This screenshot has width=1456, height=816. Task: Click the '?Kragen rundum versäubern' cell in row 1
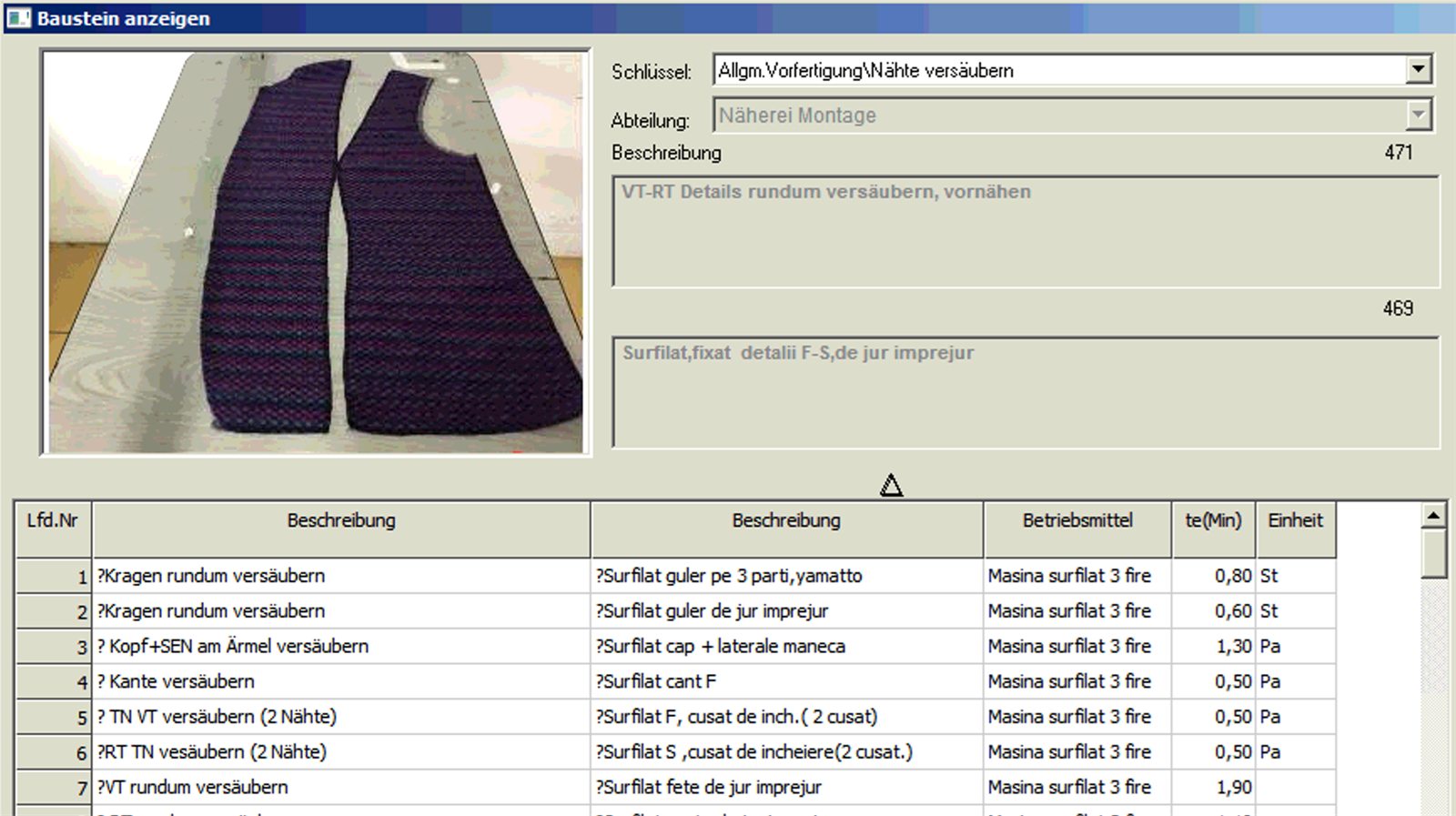[341, 576]
